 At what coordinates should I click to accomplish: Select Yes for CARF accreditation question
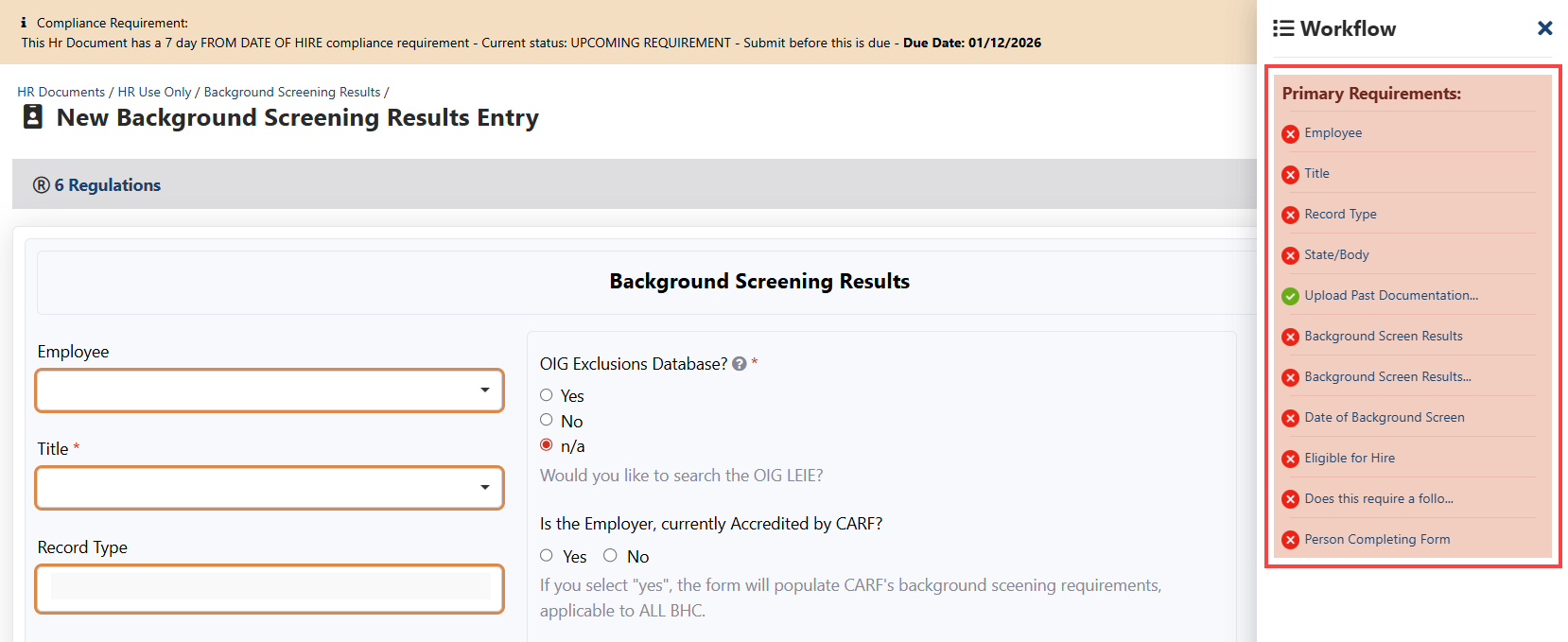tap(547, 556)
